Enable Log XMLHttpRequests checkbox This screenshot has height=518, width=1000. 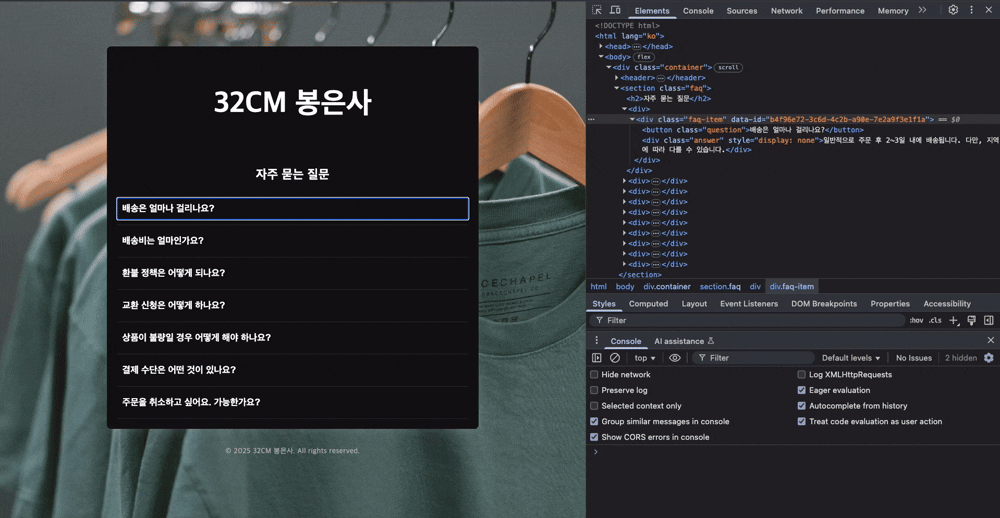click(802, 374)
